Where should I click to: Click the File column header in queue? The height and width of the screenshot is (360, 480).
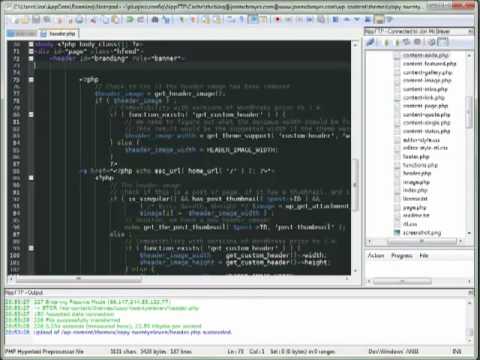pyautogui.click(x=424, y=256)
